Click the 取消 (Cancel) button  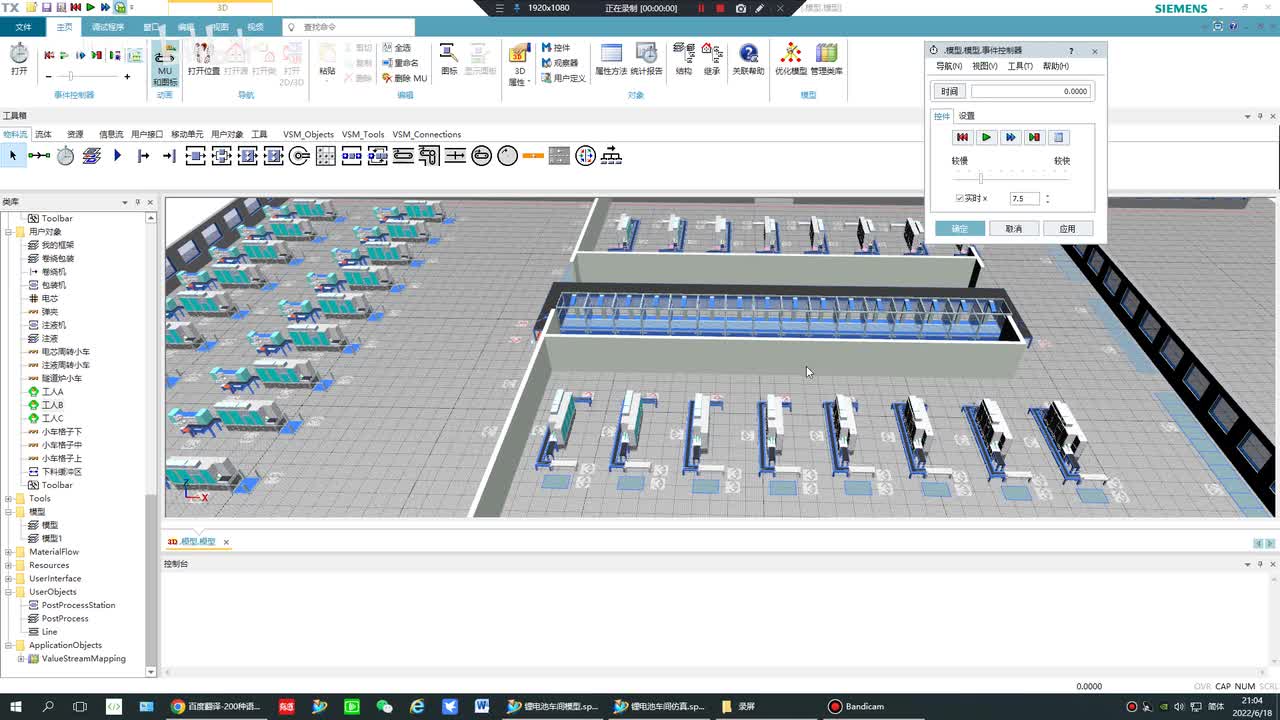(1013, 229)
